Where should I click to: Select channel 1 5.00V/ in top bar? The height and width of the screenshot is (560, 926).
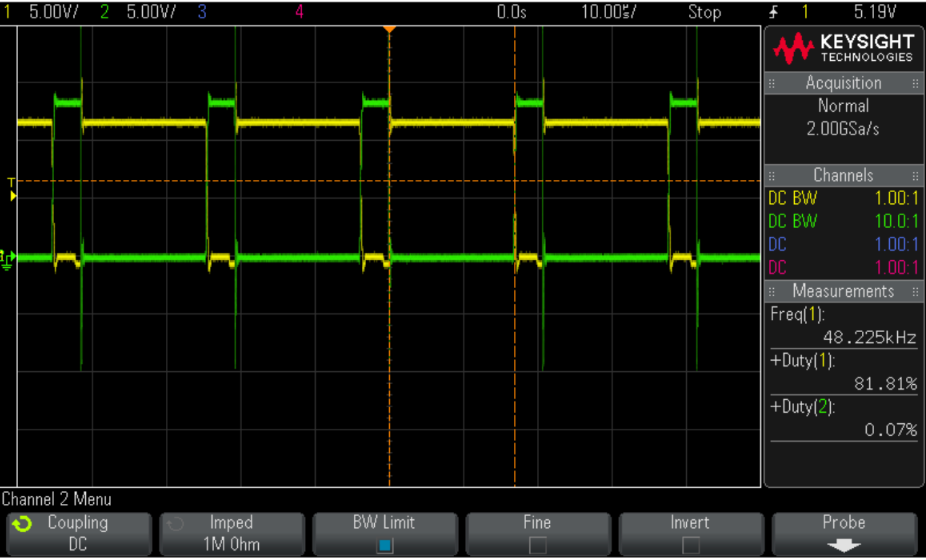point(47,12)
